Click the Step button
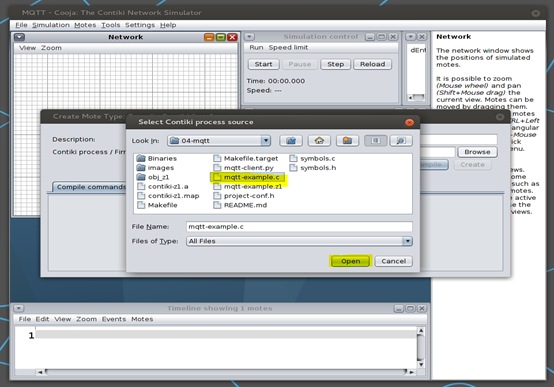Screen dimensions: 554x387 [x=335, y=64]
